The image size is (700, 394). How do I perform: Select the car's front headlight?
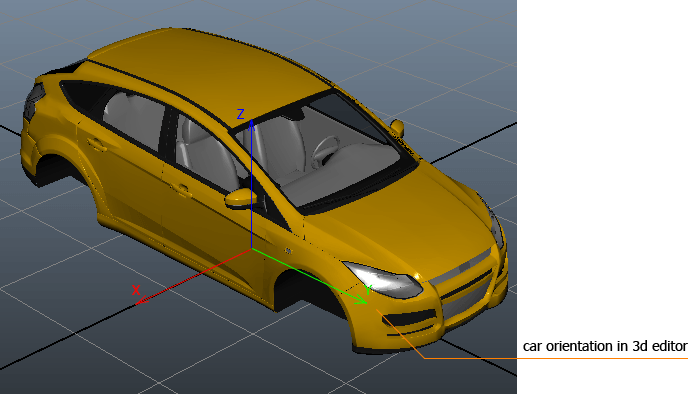coord(383,280)
